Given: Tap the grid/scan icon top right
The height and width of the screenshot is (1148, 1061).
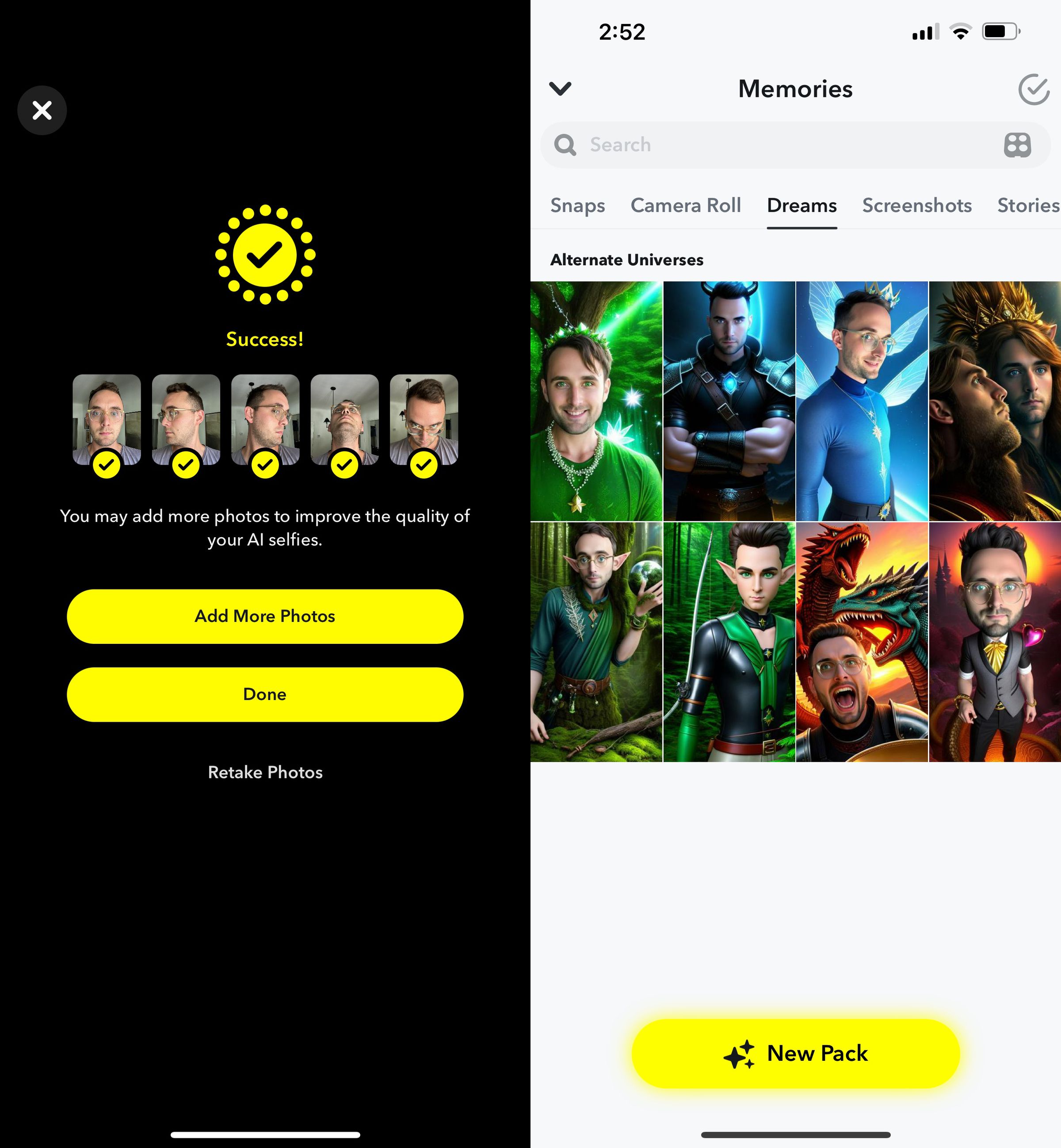Looking at the screenshot, I should pos(1017,144).
